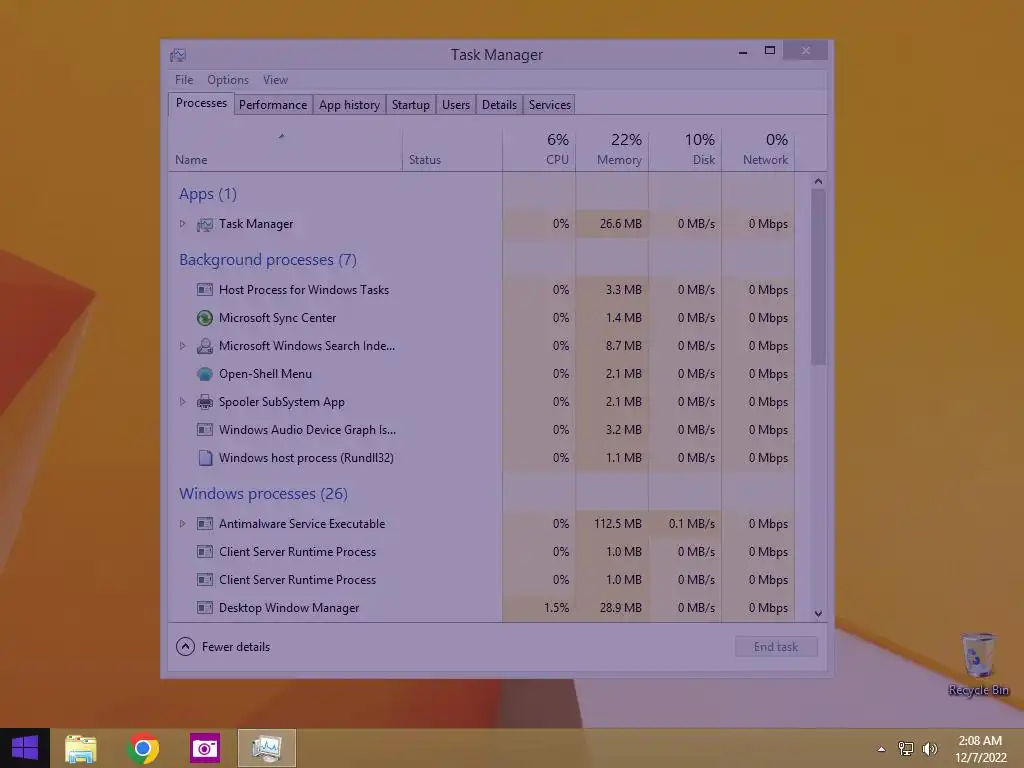Select the Microsoft Sync Center process name
The height and width of the screenshot is (768, 1024).
point(278,318)
